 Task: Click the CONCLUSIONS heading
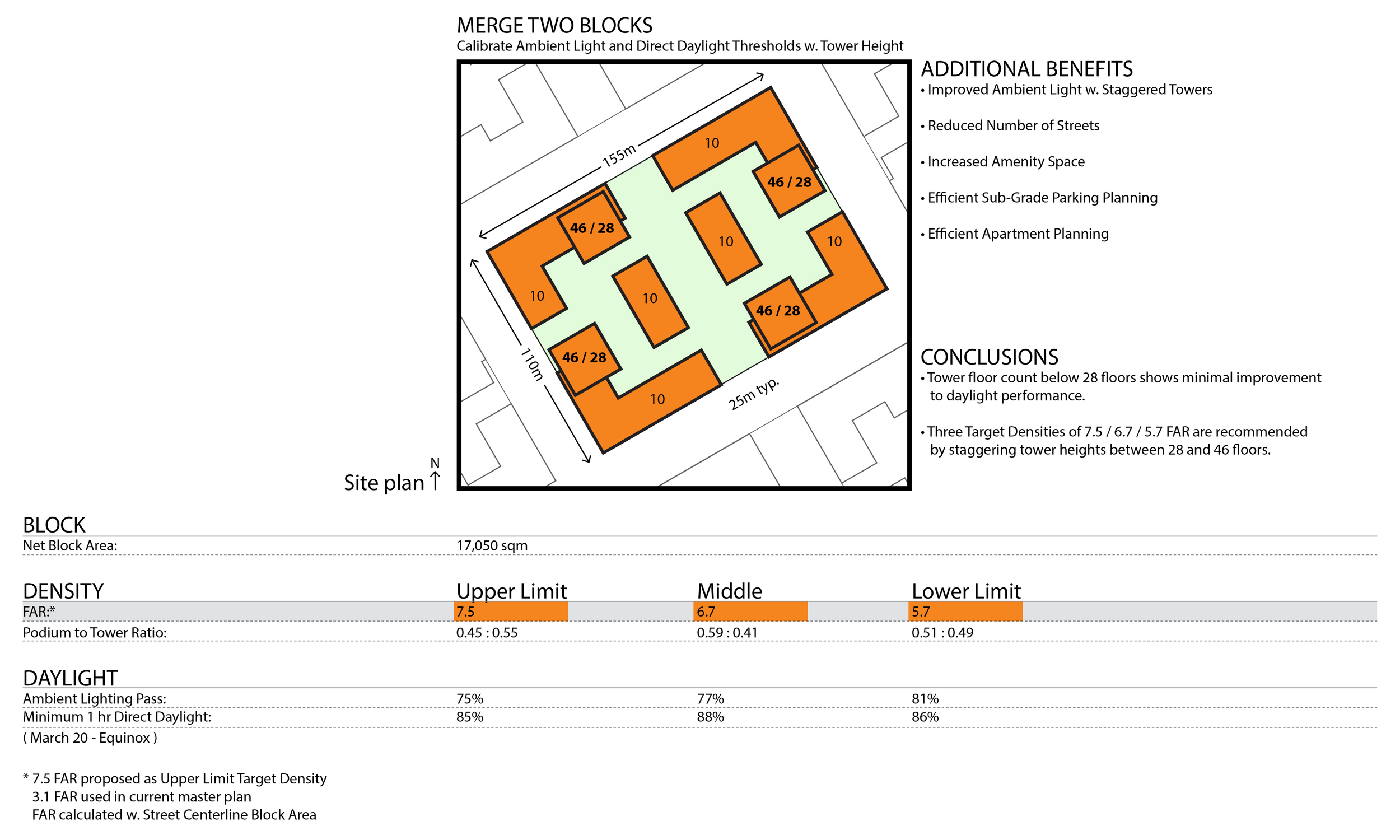[x=989, y=357]
